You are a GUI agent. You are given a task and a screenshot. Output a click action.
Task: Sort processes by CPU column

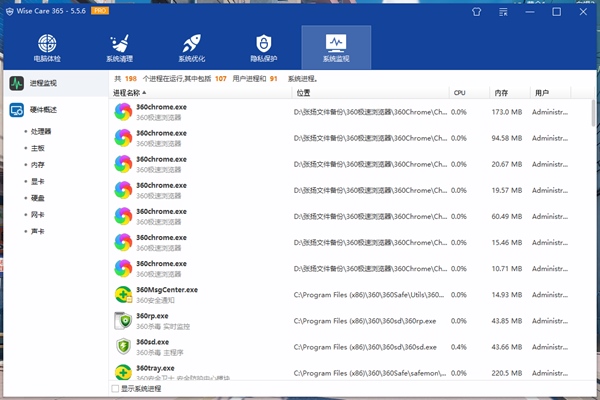459,93
